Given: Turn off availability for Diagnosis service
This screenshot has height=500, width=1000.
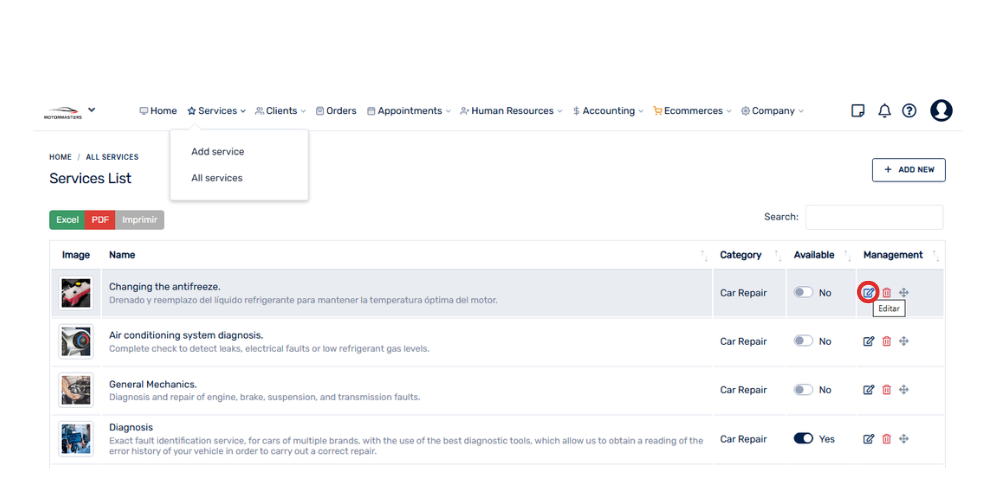Looking at the screenshot, I should pos(803,439).
